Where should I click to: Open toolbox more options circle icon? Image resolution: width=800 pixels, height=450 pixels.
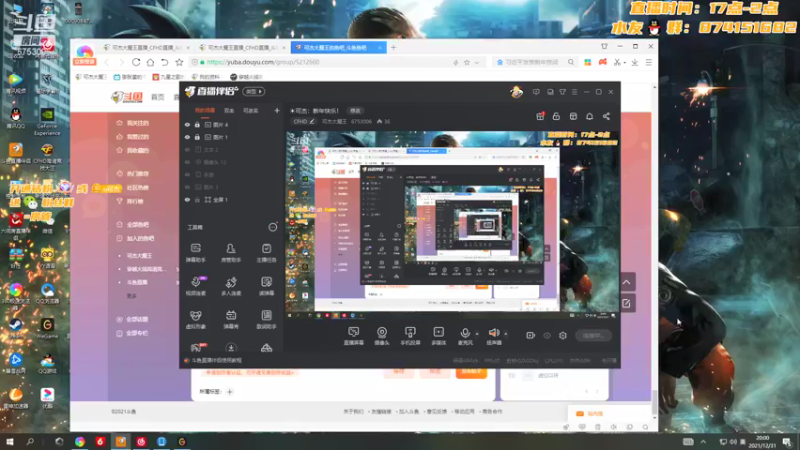pos(273,227)
